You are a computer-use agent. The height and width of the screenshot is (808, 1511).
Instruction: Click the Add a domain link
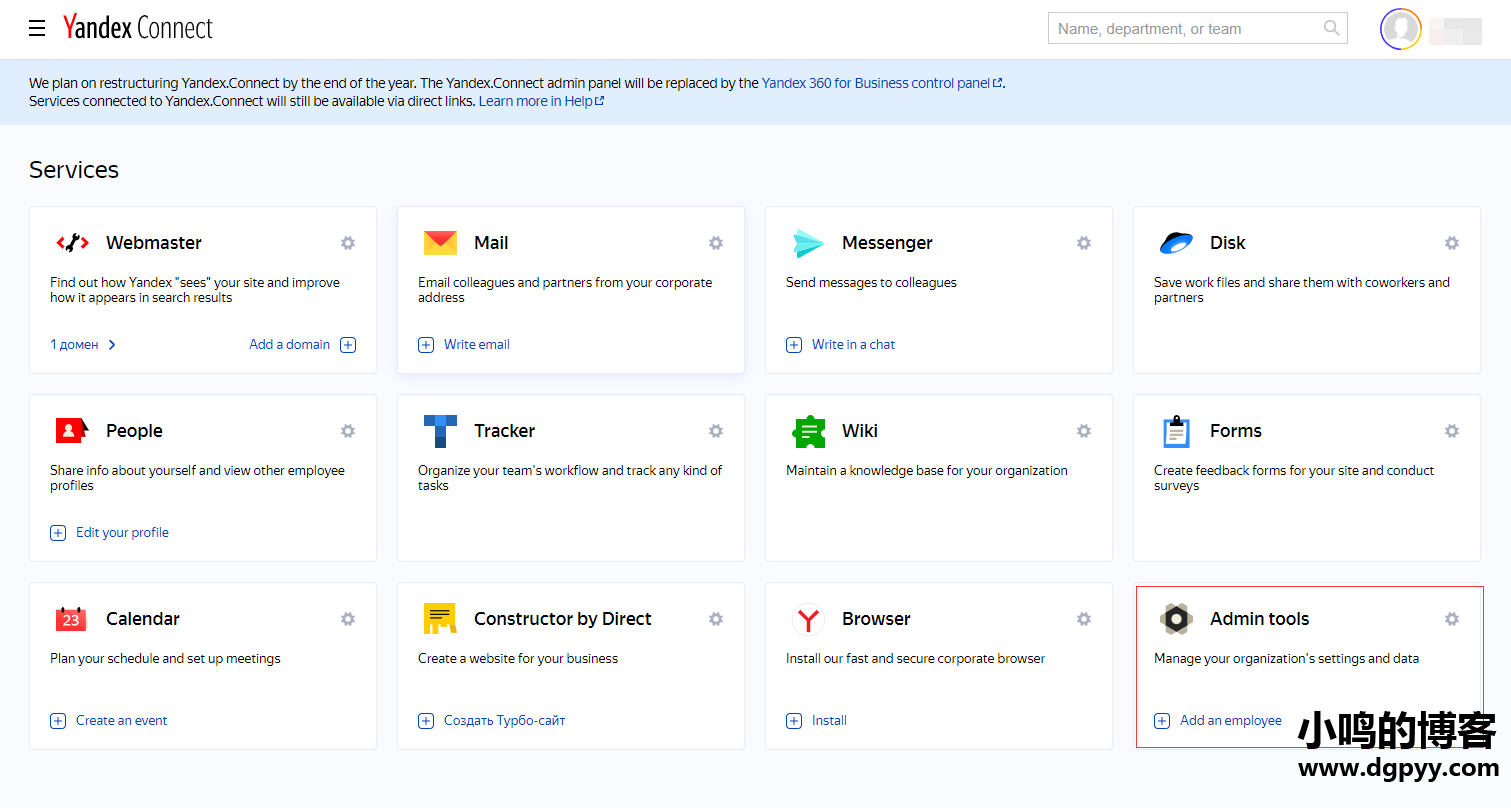pos(289,344)
